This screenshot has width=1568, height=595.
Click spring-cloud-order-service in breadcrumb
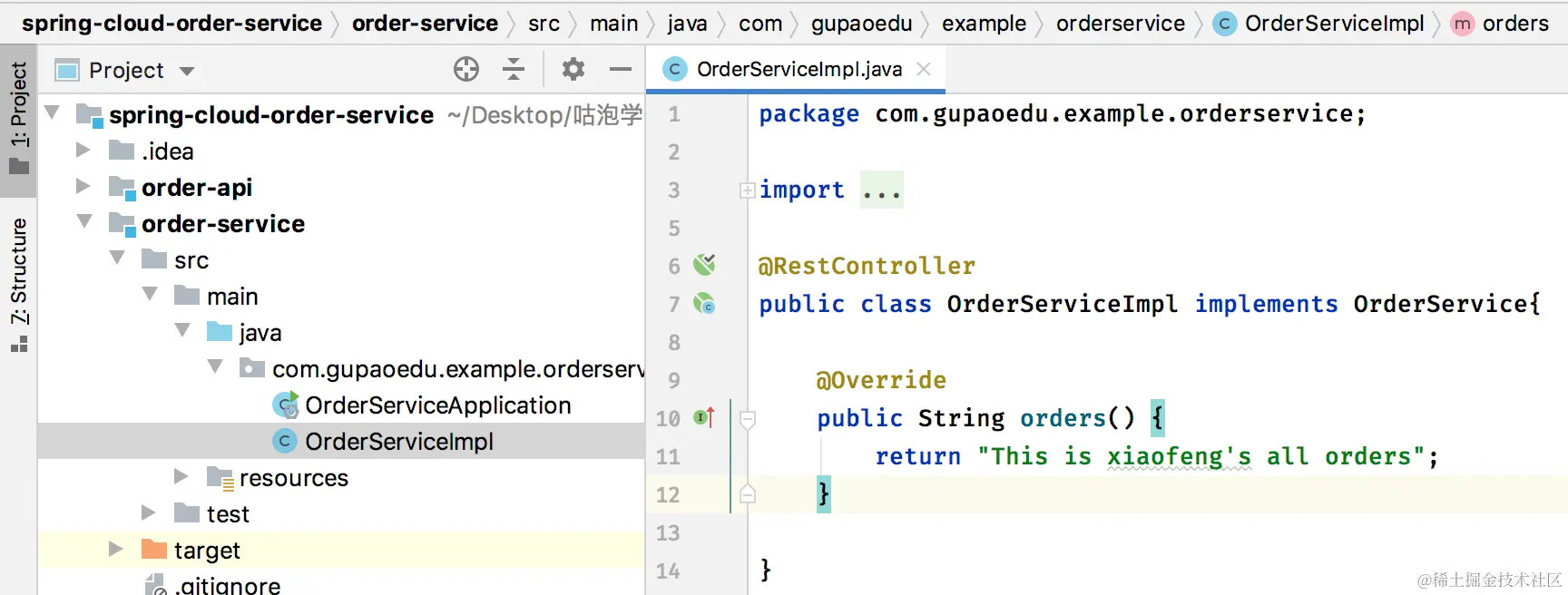pos(171,24)
